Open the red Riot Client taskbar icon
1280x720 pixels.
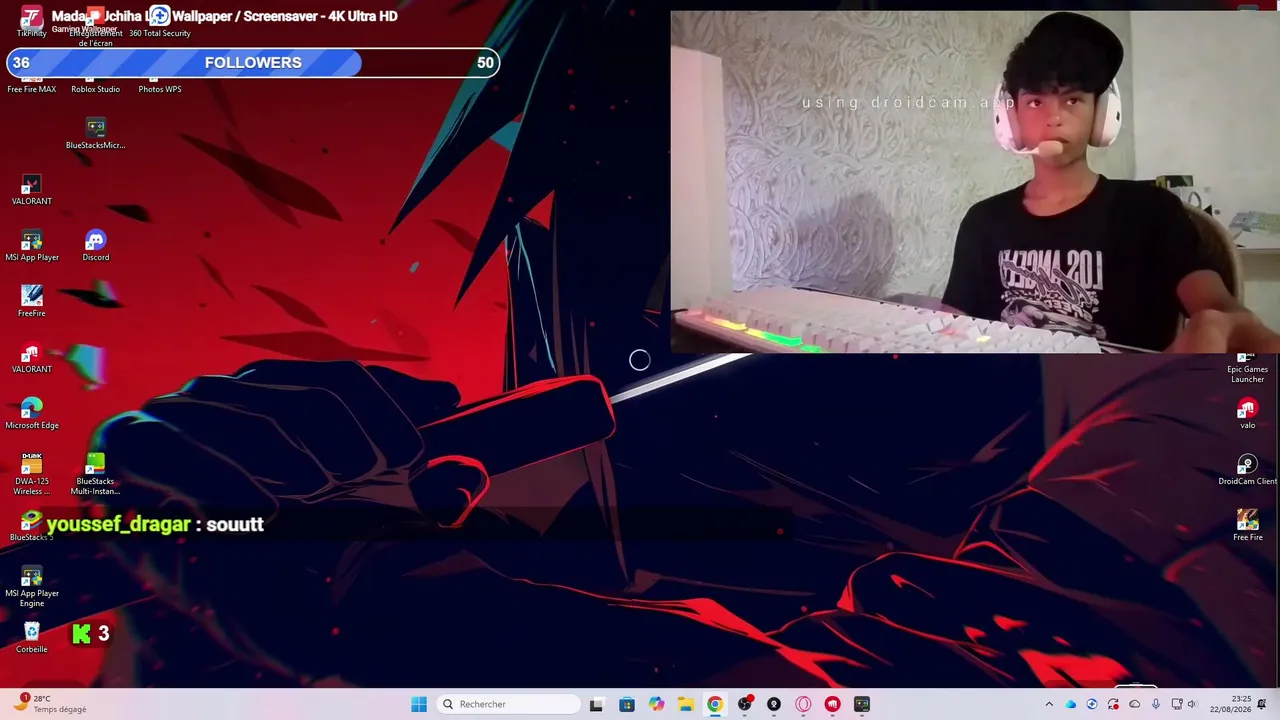(x=832, y=704)
